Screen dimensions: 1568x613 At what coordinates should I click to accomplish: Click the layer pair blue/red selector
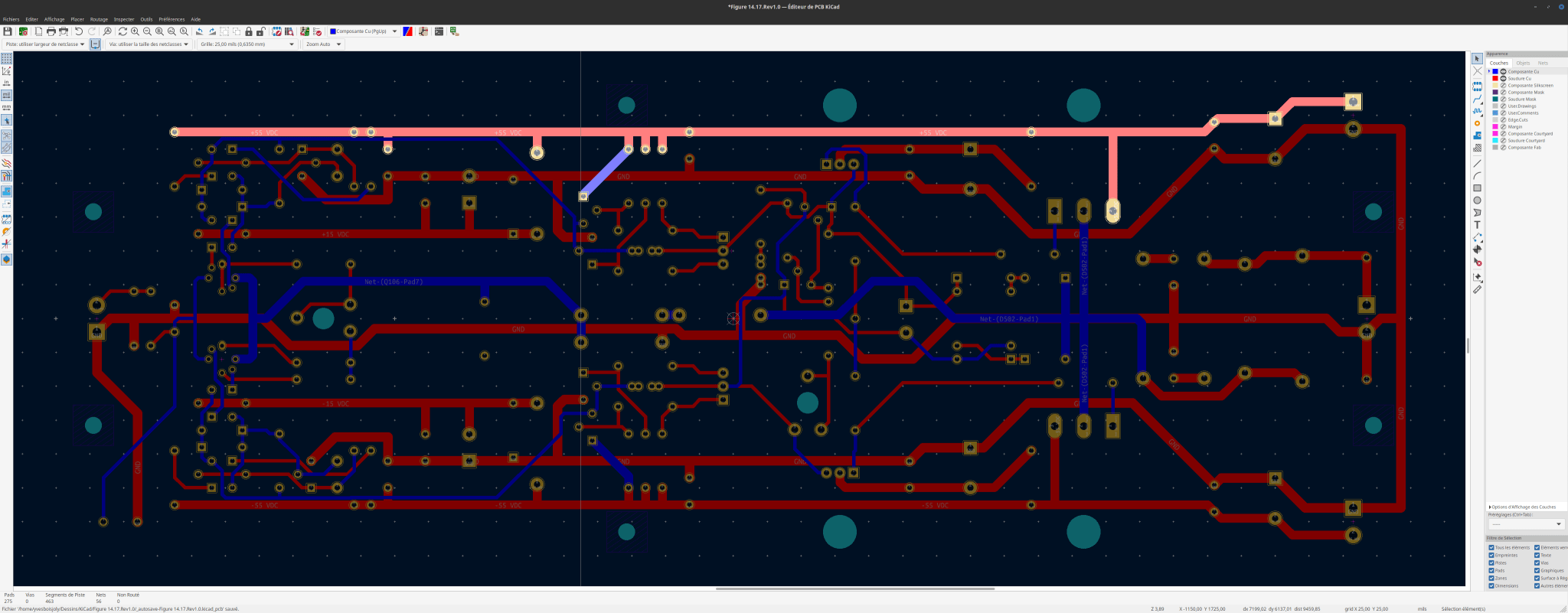pyautogui.click(x=407, y=31)
